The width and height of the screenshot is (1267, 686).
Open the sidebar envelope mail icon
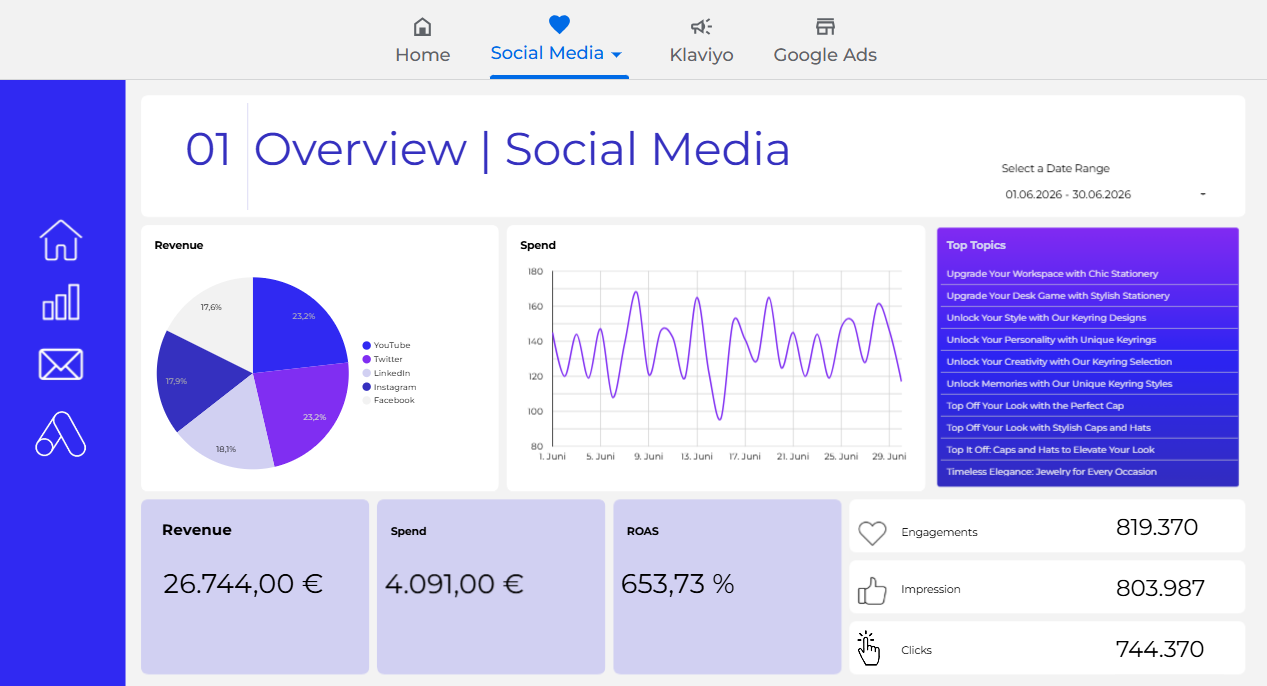coord(61,364)
